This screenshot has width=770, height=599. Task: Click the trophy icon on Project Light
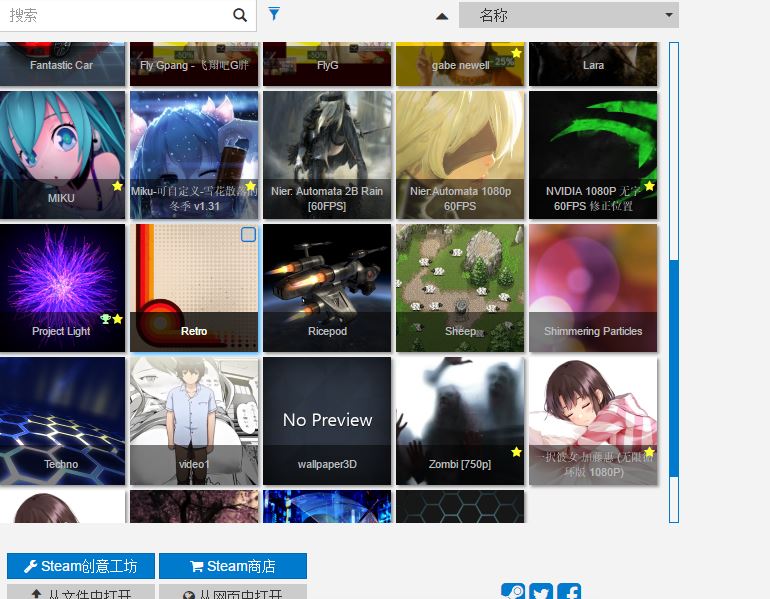pyautogui.click(x=105, y=319)
